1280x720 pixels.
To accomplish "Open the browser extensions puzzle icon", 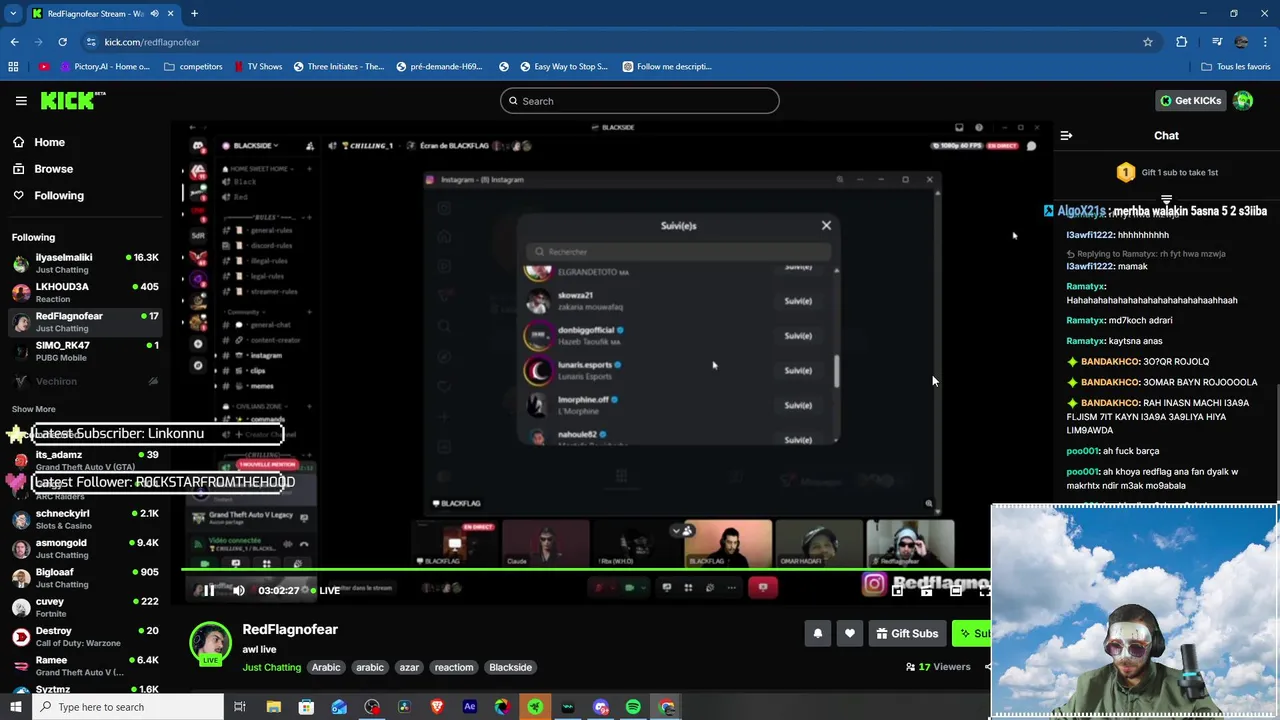I will (x=1182, y=42).
